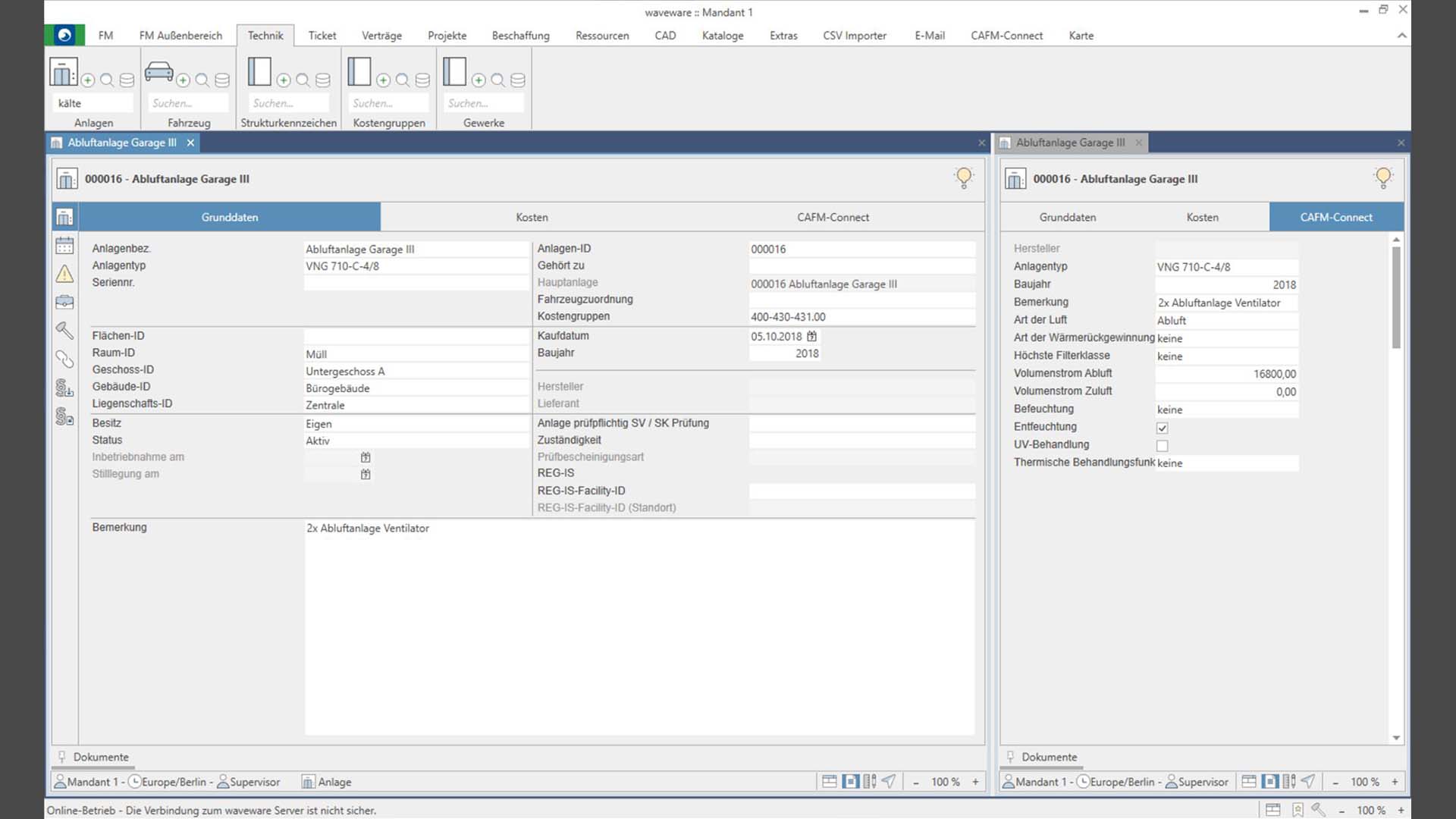Open the Stilllegung am date picker
Image resolution: width=1456 pixels, height=819 pixels.
(366, 475)
